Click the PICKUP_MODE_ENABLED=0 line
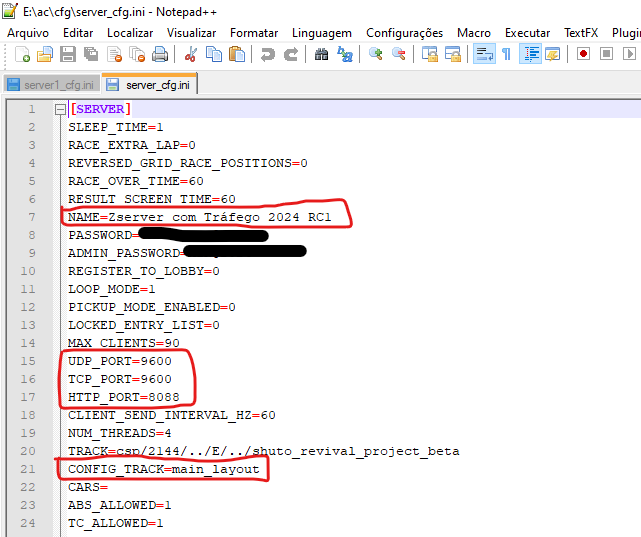Image resolution: width=641 pixels, height=537 pixels. coord(152,307)
